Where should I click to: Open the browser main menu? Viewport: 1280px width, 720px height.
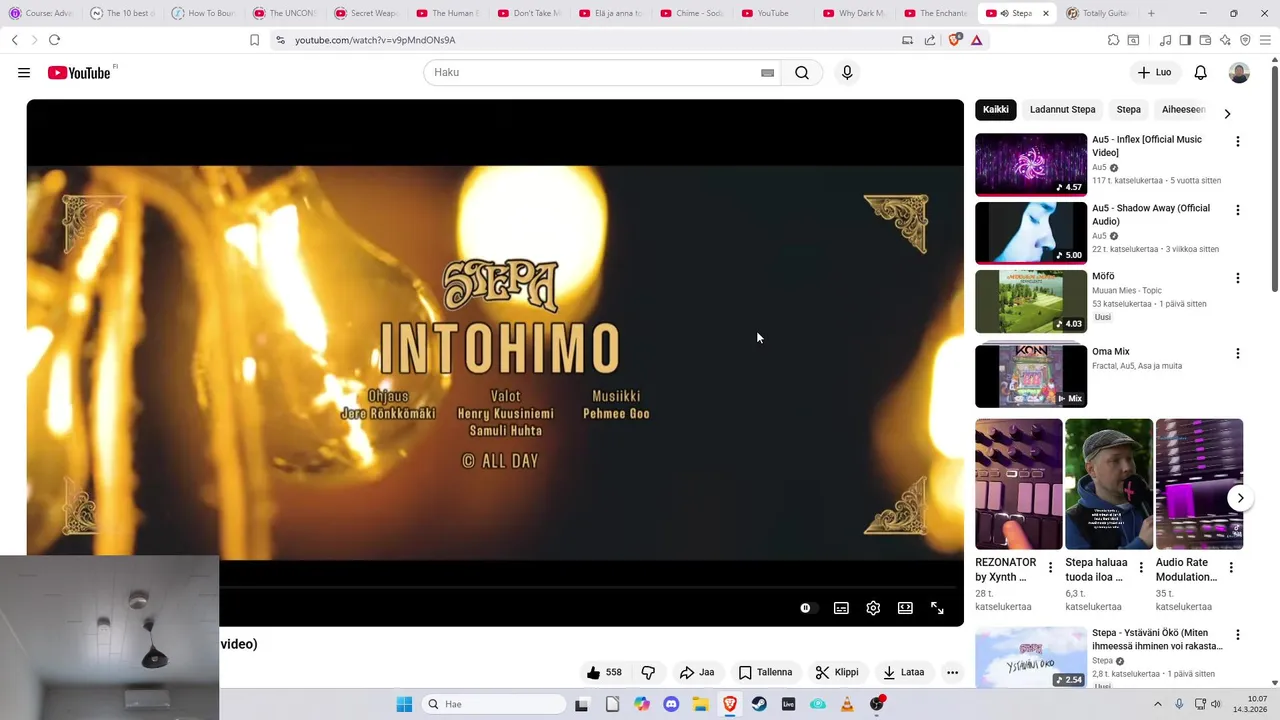coord(1265,40)
